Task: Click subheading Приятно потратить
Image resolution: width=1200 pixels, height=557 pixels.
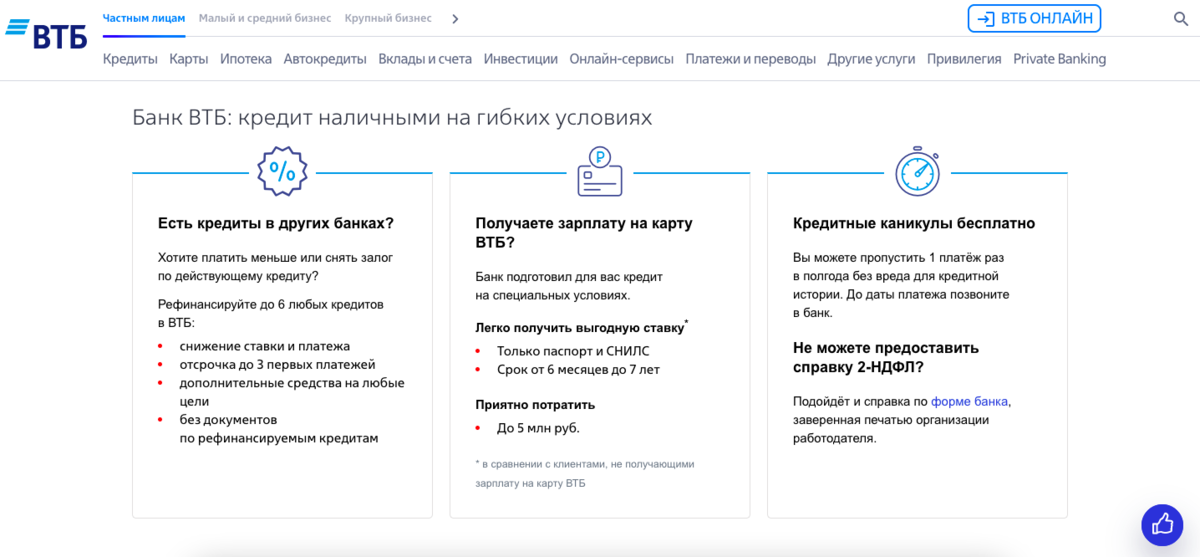Action: pyautogui.click(x=535, y=405)
